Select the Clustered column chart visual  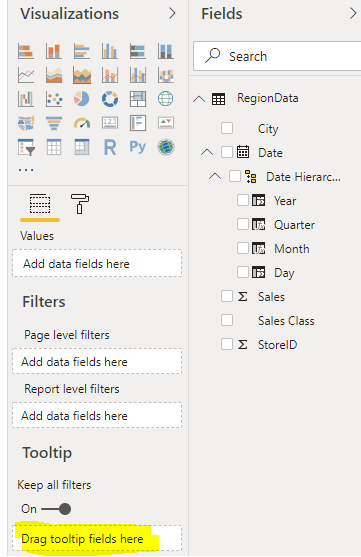[x=110, y=51]
